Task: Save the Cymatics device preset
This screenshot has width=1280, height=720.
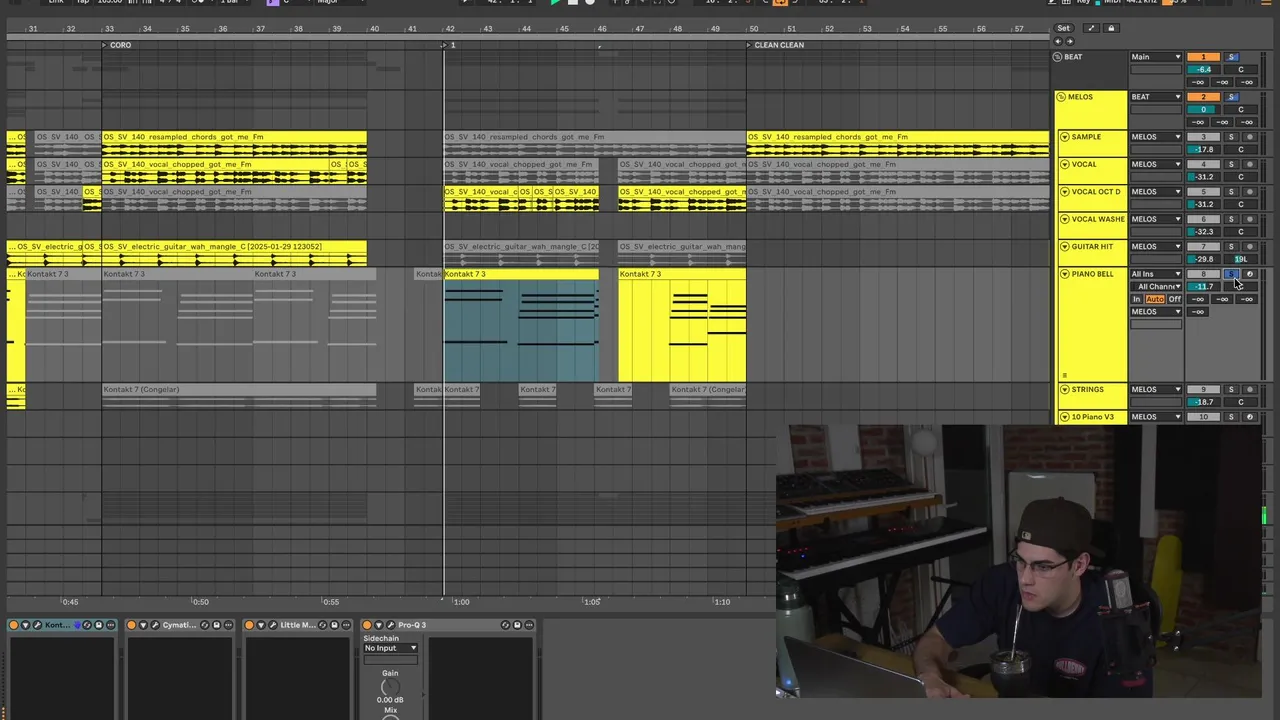Action: (x=216, y=625)
